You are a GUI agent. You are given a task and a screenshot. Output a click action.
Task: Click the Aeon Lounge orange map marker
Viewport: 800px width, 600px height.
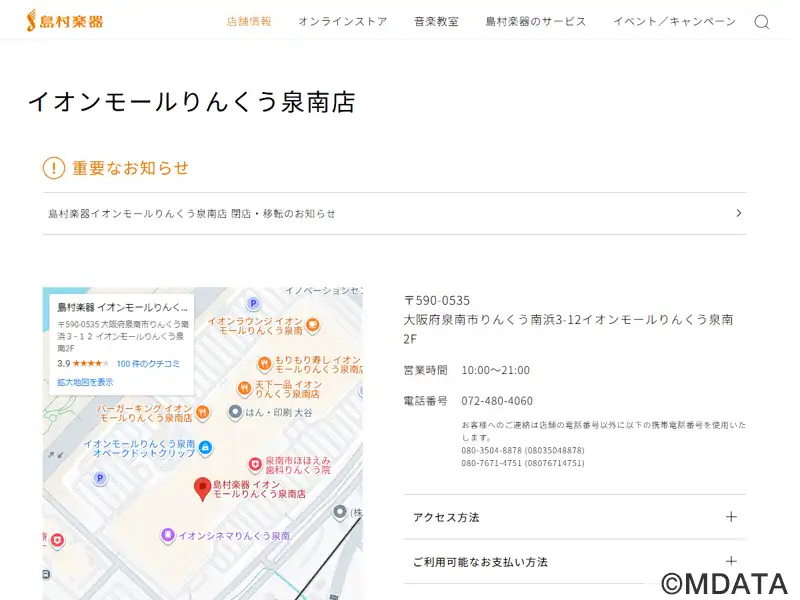point(312,325)
